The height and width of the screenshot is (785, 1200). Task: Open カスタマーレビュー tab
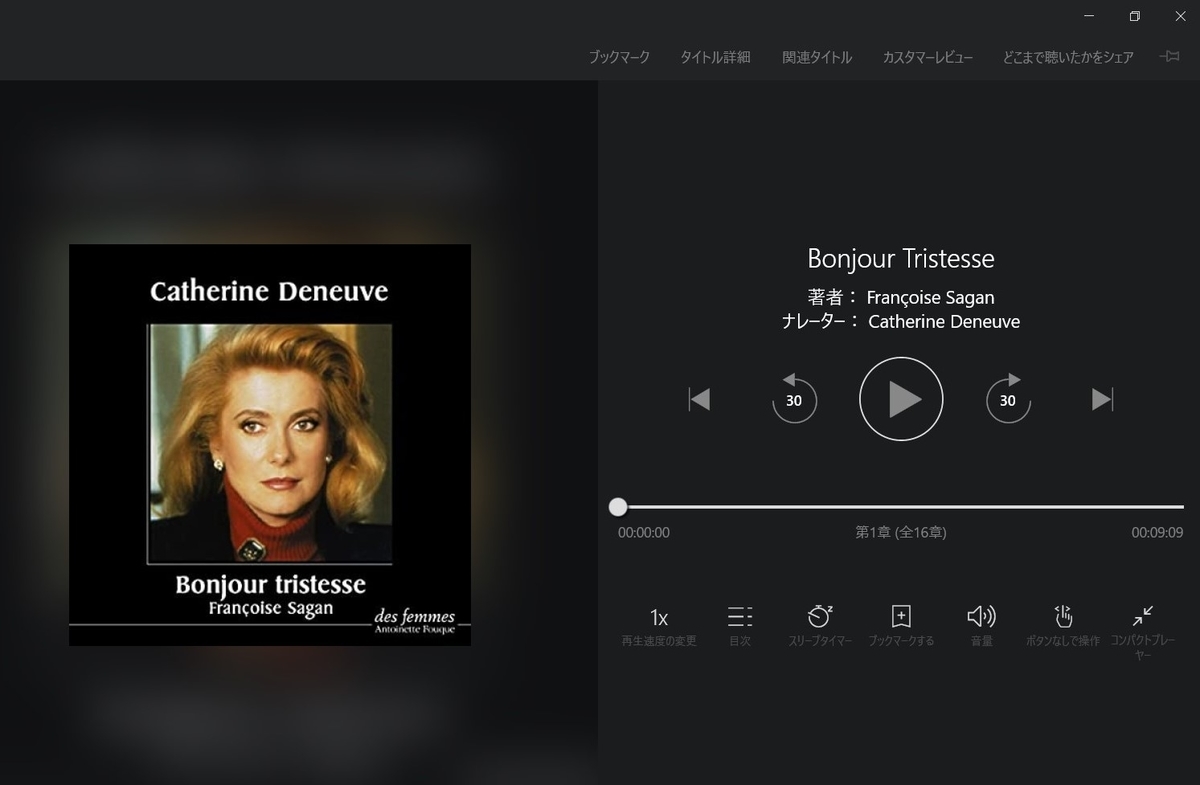click(927, 57)
